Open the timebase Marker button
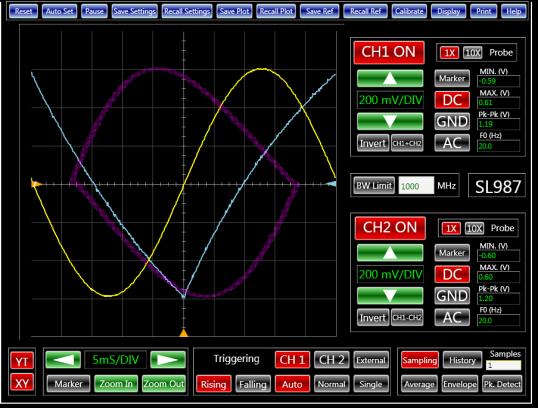 [68, 383]
